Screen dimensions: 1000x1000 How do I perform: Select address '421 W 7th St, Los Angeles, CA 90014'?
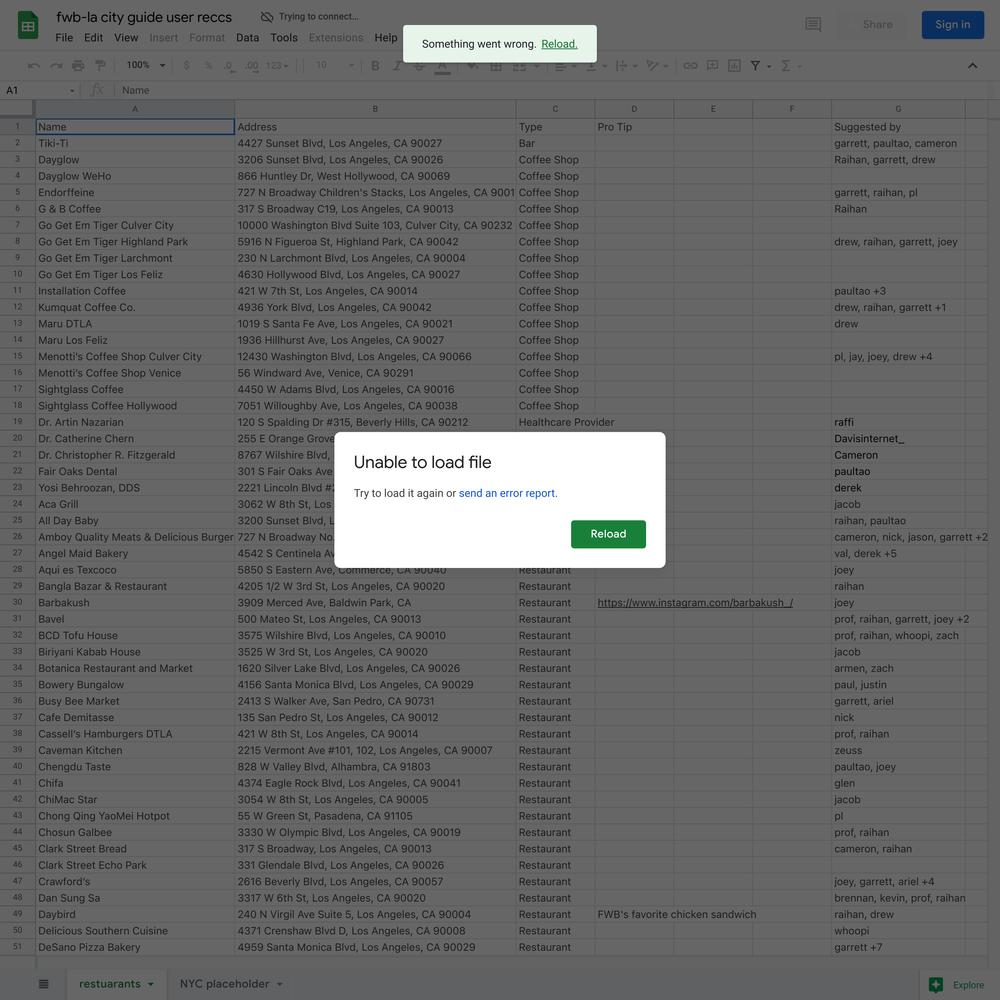coord(375,291)
